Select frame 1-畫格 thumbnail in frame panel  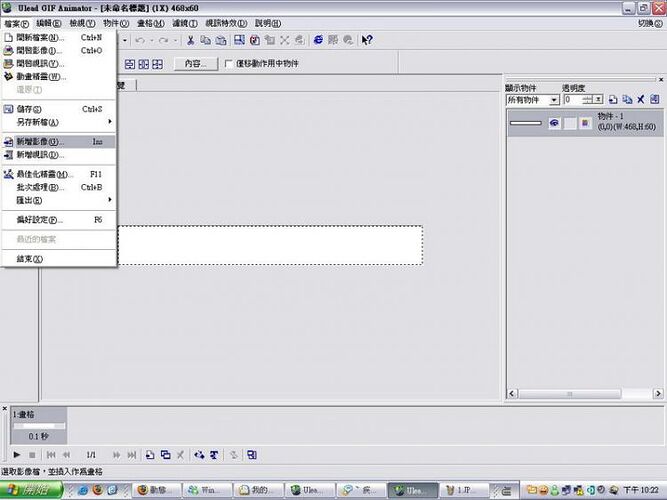tap(39, 426)
